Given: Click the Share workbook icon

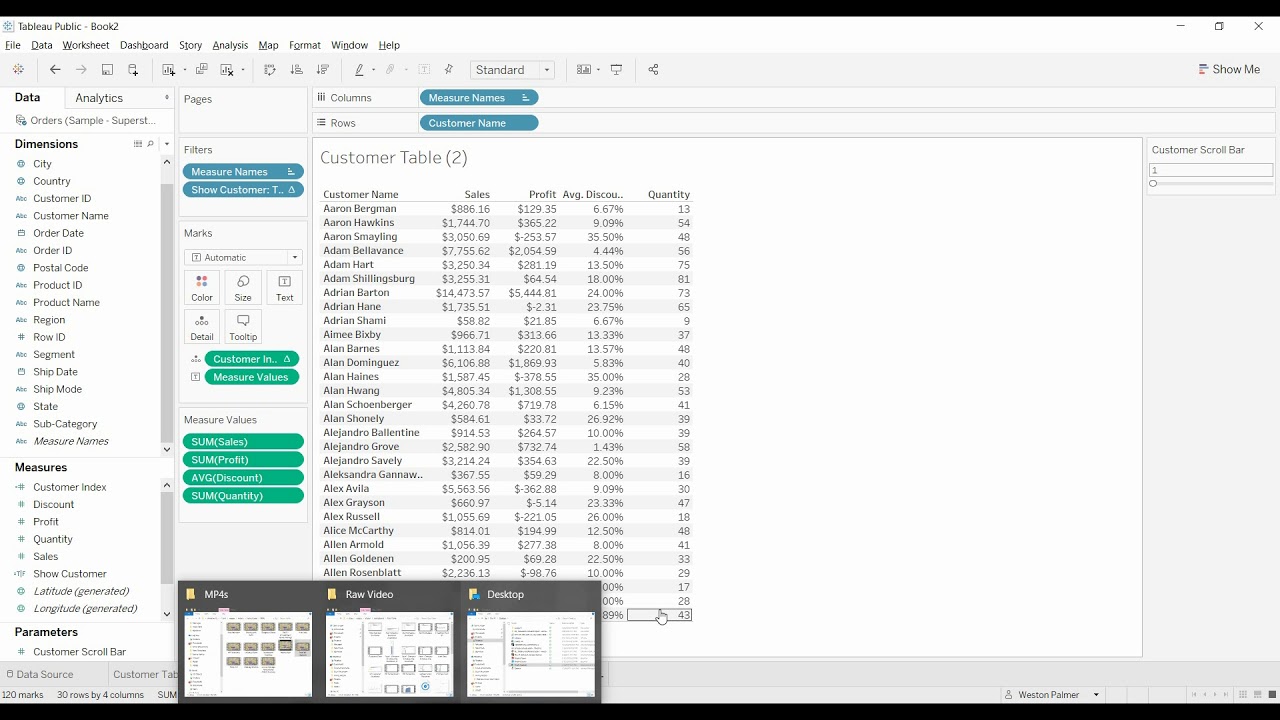Looking at the screenshot, I should click(x=653, y=70).
